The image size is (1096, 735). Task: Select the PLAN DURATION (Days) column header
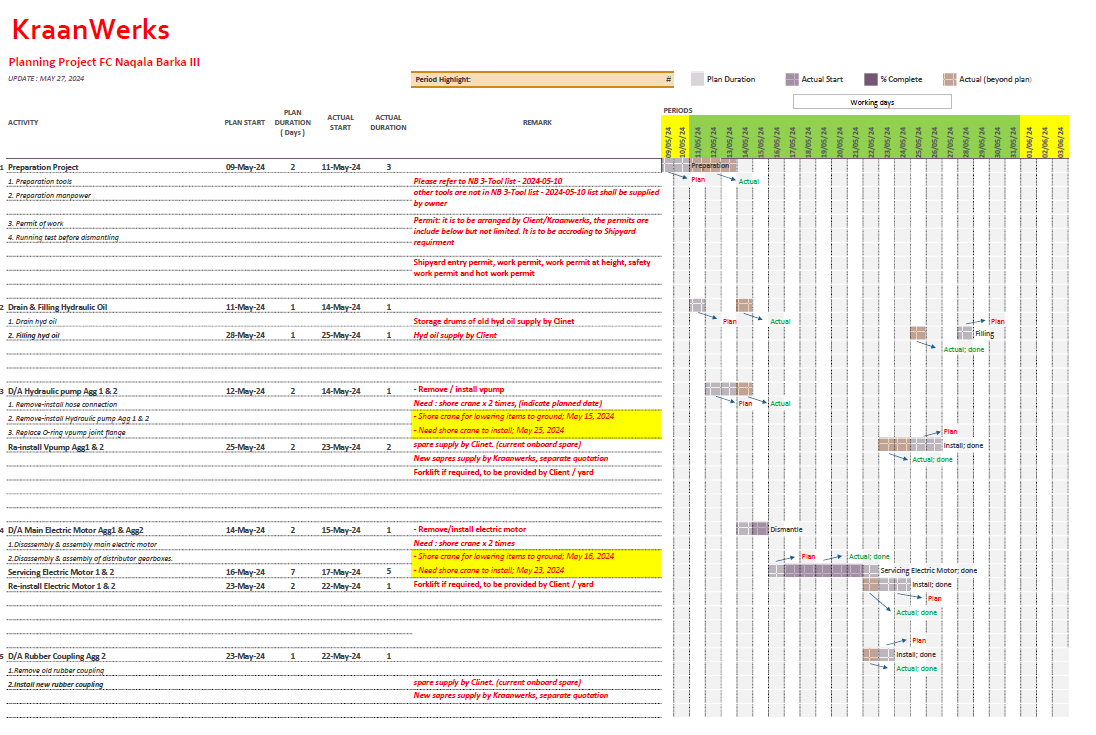coord(293,122)
